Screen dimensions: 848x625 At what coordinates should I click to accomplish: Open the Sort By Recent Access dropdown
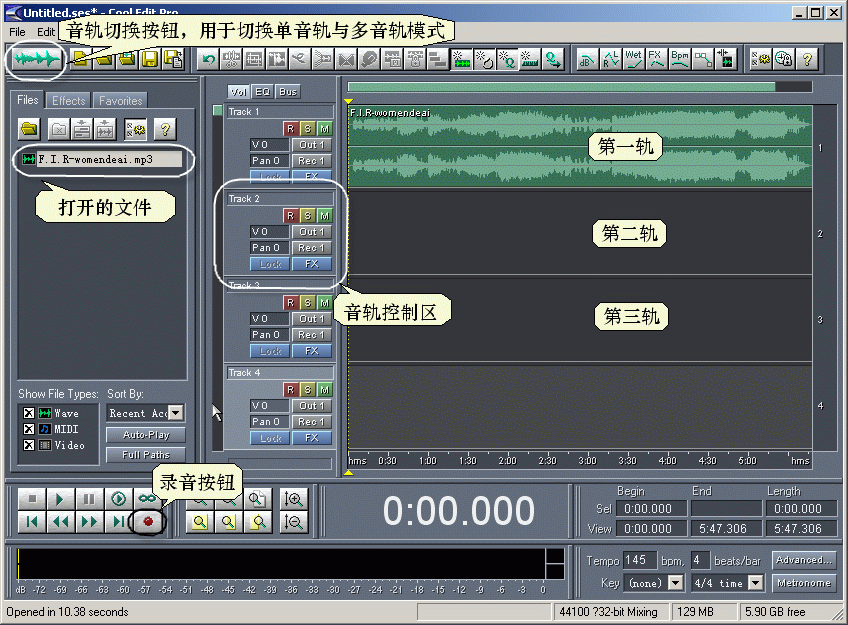pos(176,413)
